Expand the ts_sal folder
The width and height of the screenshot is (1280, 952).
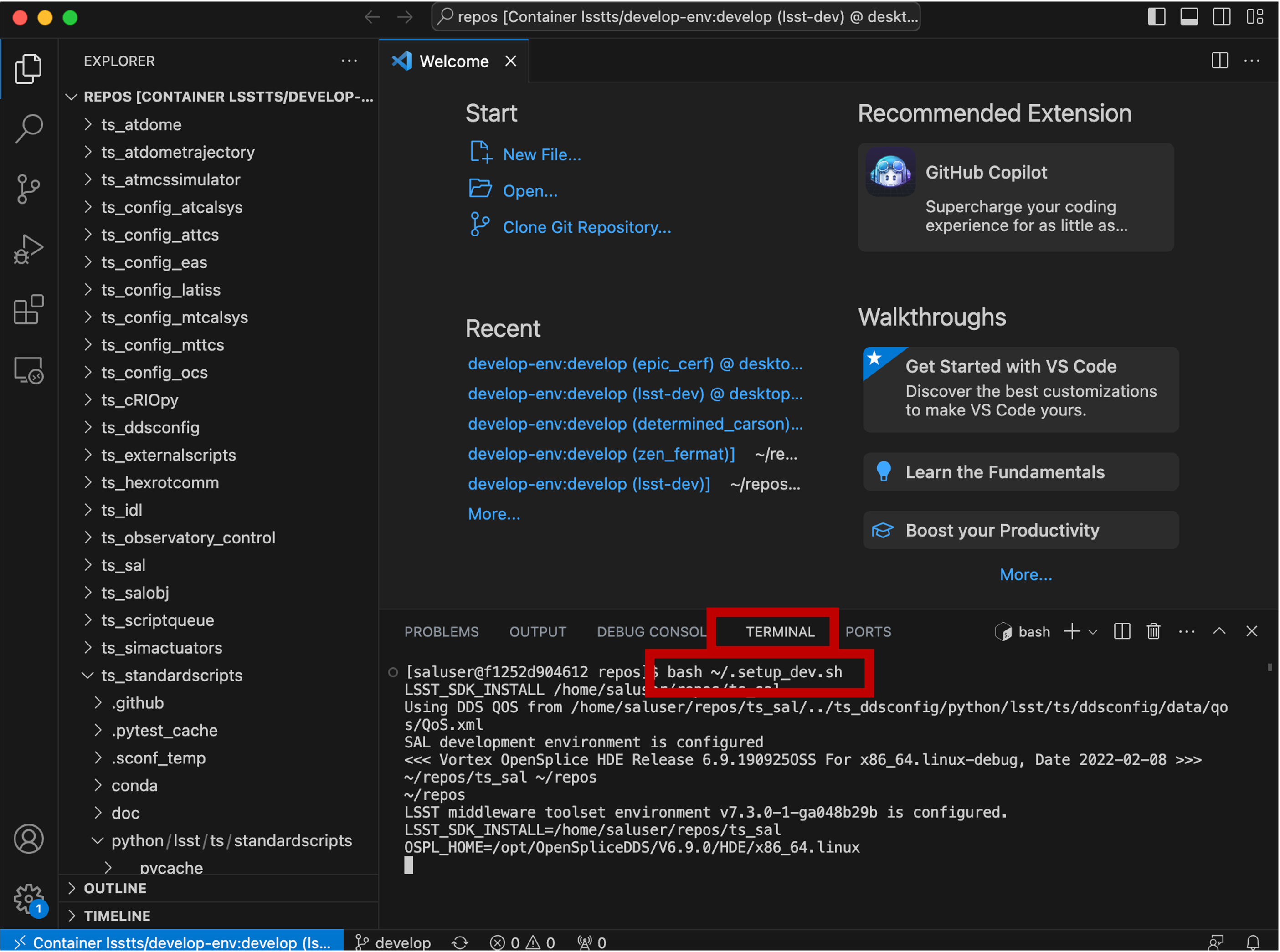click(123, 565)
